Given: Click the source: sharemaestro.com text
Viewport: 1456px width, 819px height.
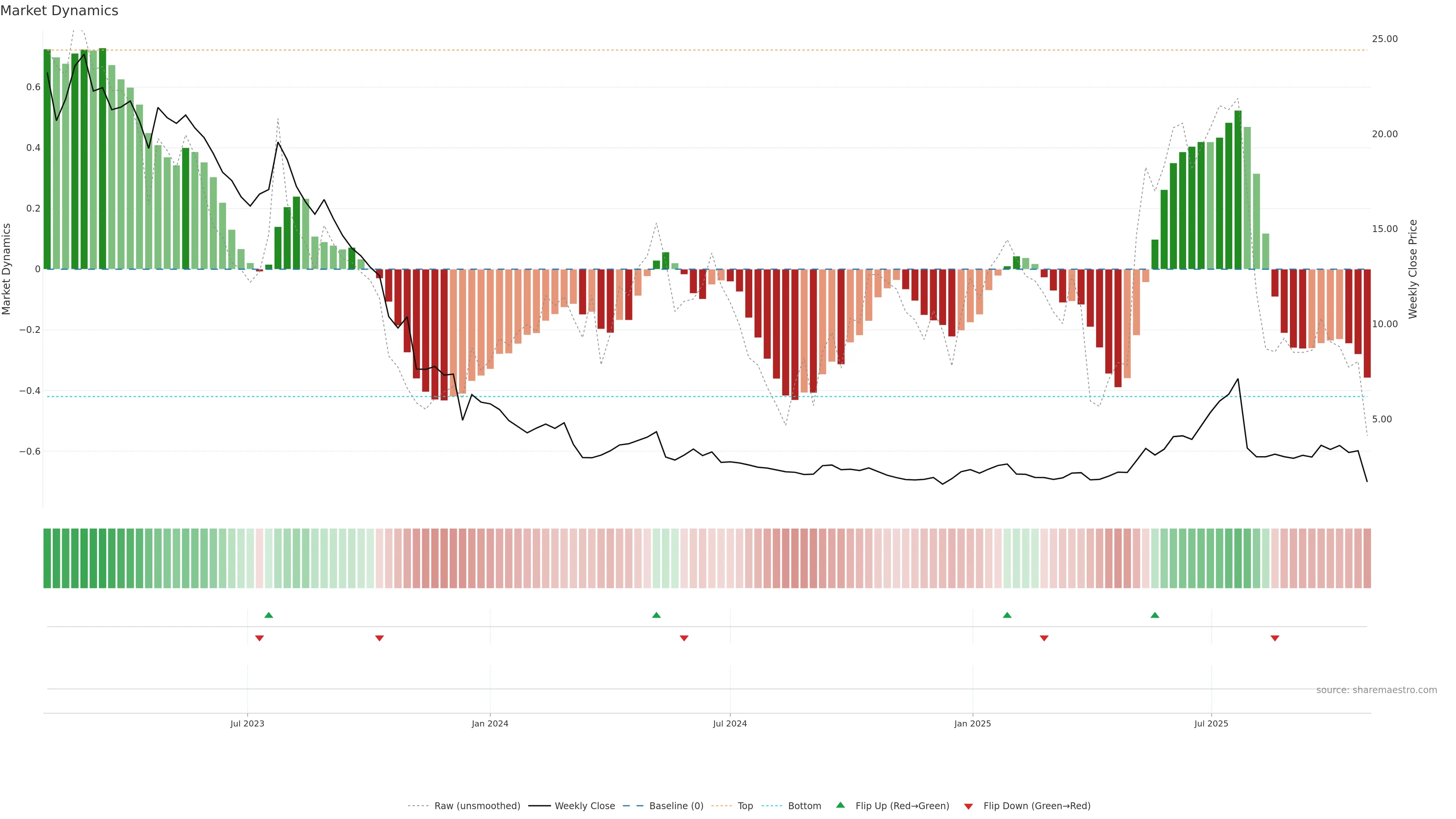Looking at the screenshot, I should pos(1376,690).
